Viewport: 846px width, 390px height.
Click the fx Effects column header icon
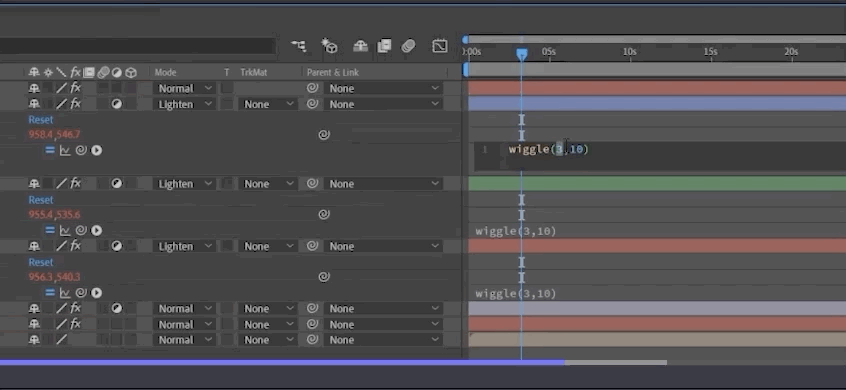point(76,72)
